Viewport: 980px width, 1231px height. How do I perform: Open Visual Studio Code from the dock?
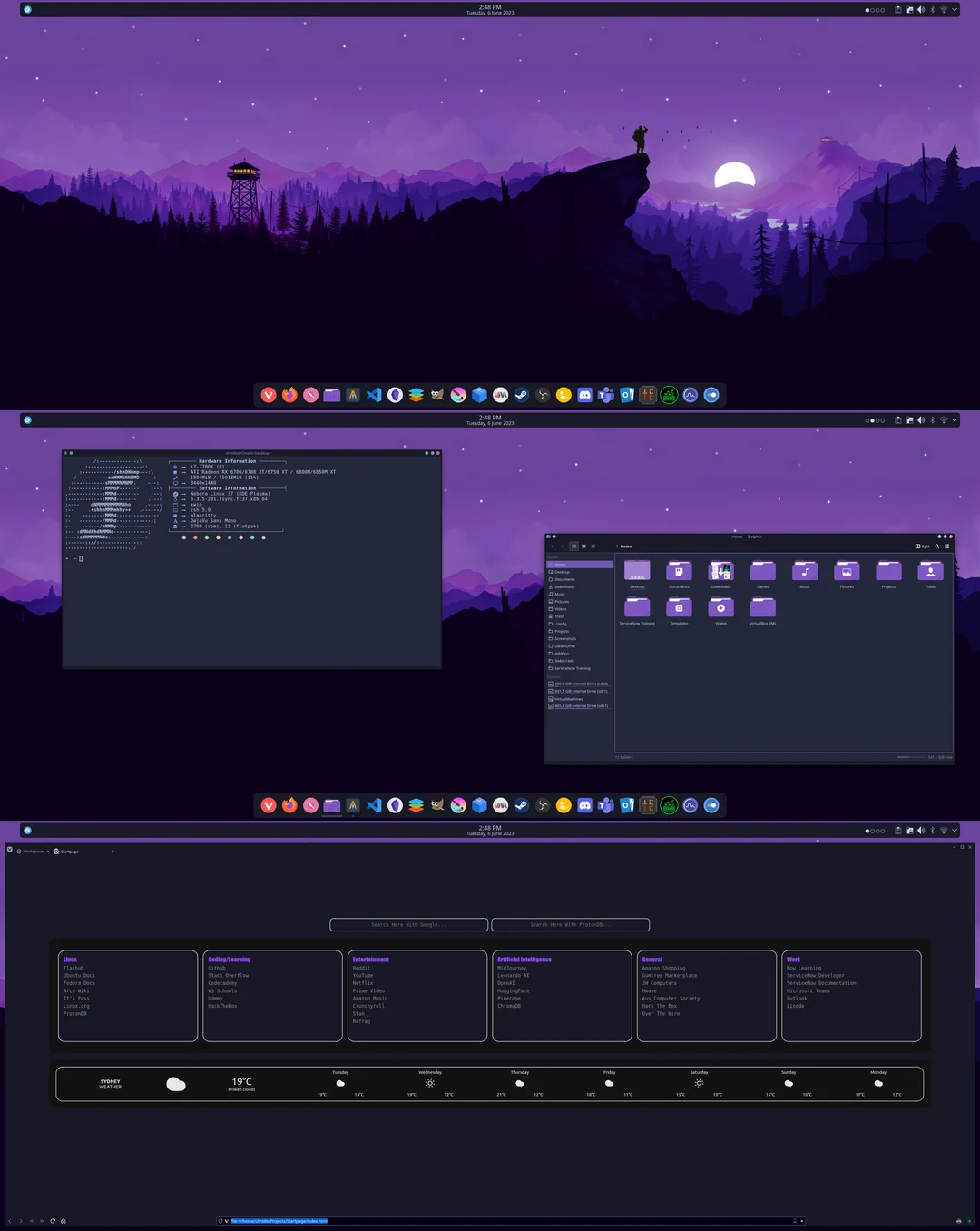pyautogui.click(x=372, y=395)
